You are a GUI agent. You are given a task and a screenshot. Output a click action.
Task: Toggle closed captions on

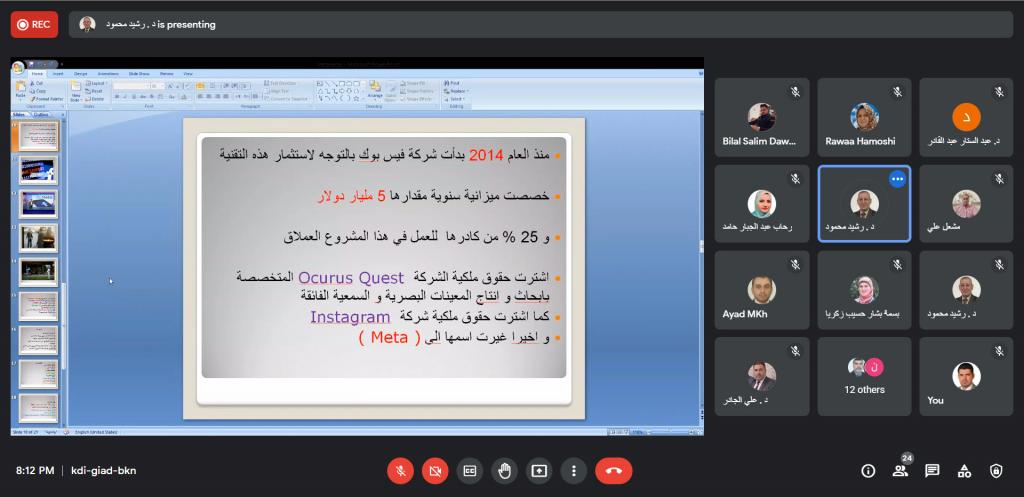point(470,470)
